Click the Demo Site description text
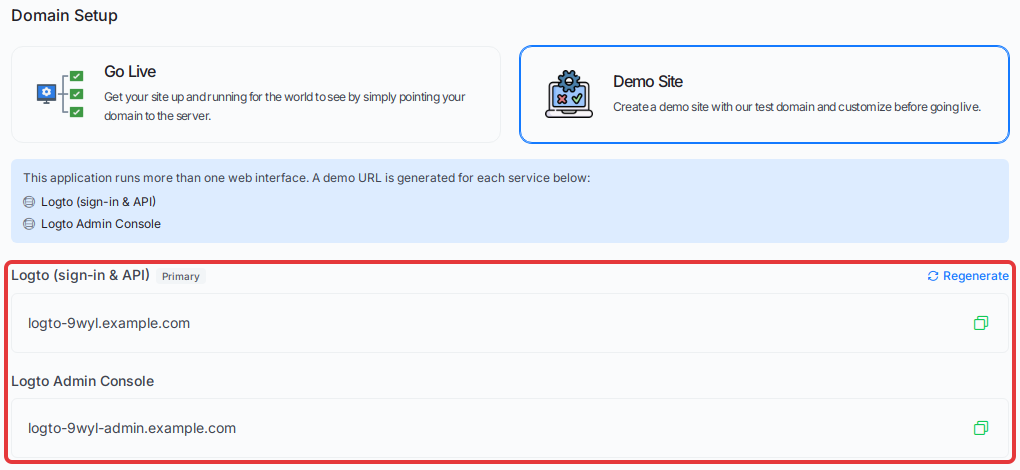The height and width of the screenshot is (470, 1020). [x=797, y=107]
